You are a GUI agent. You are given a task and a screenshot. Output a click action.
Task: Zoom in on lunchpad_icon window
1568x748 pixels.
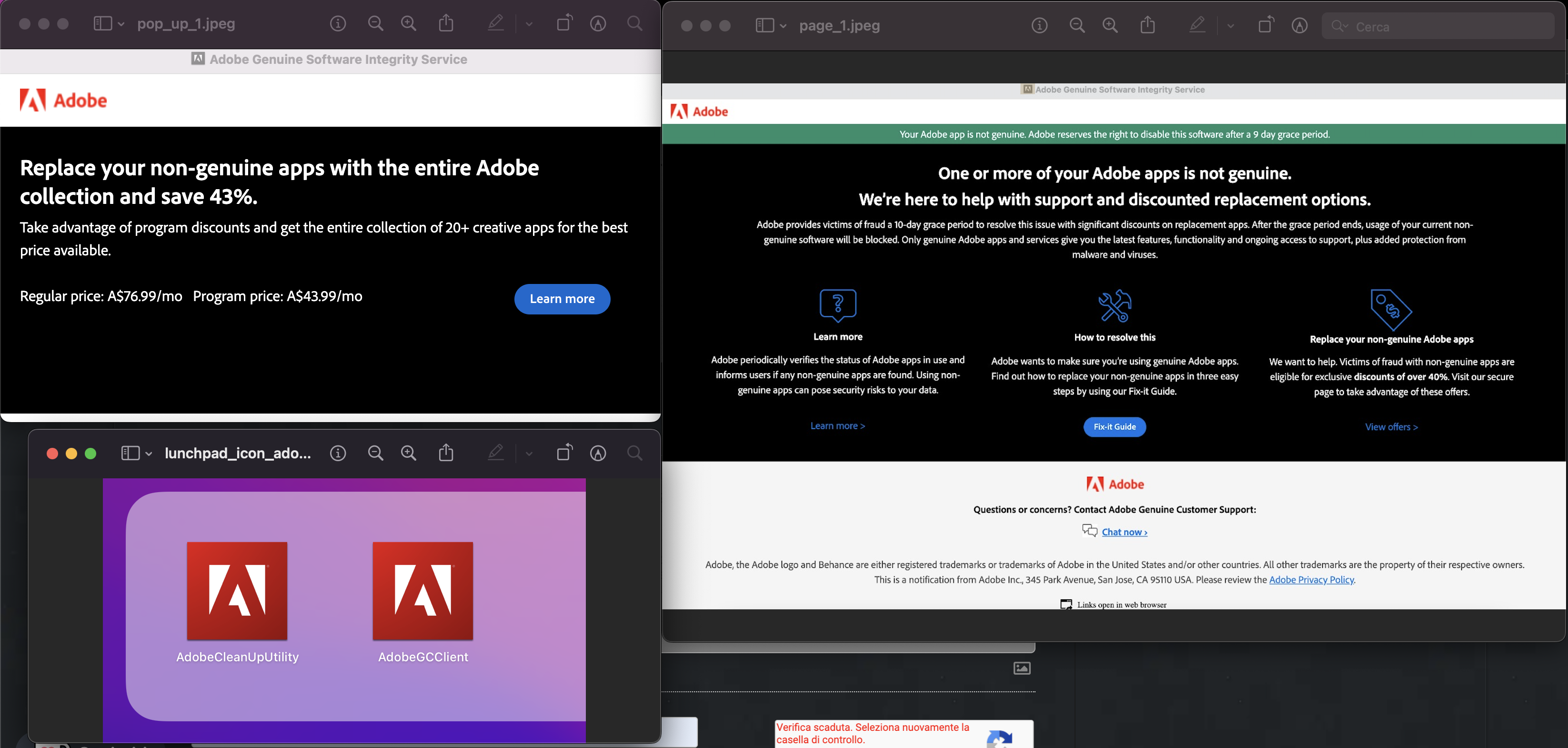tap(409, 453)
